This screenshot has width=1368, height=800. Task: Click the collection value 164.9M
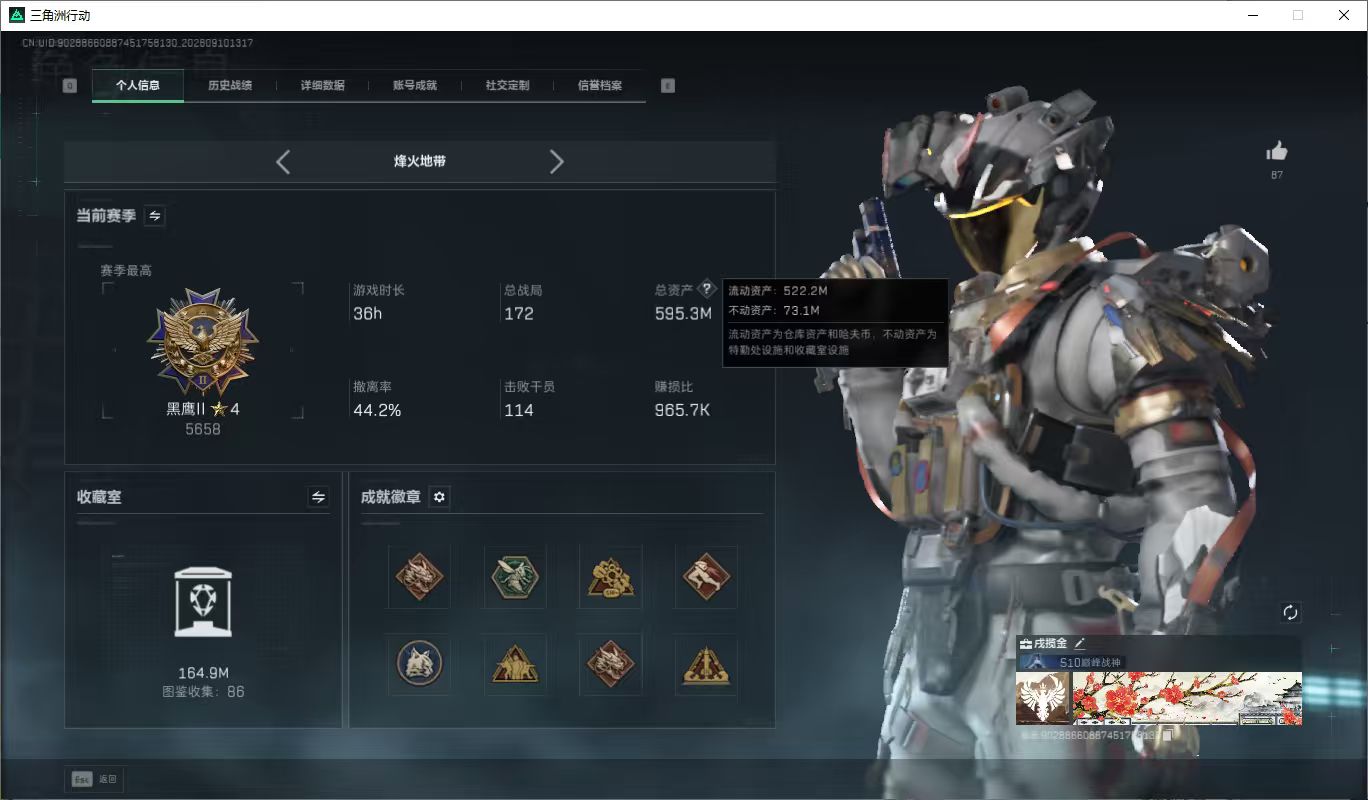point(203,673)
